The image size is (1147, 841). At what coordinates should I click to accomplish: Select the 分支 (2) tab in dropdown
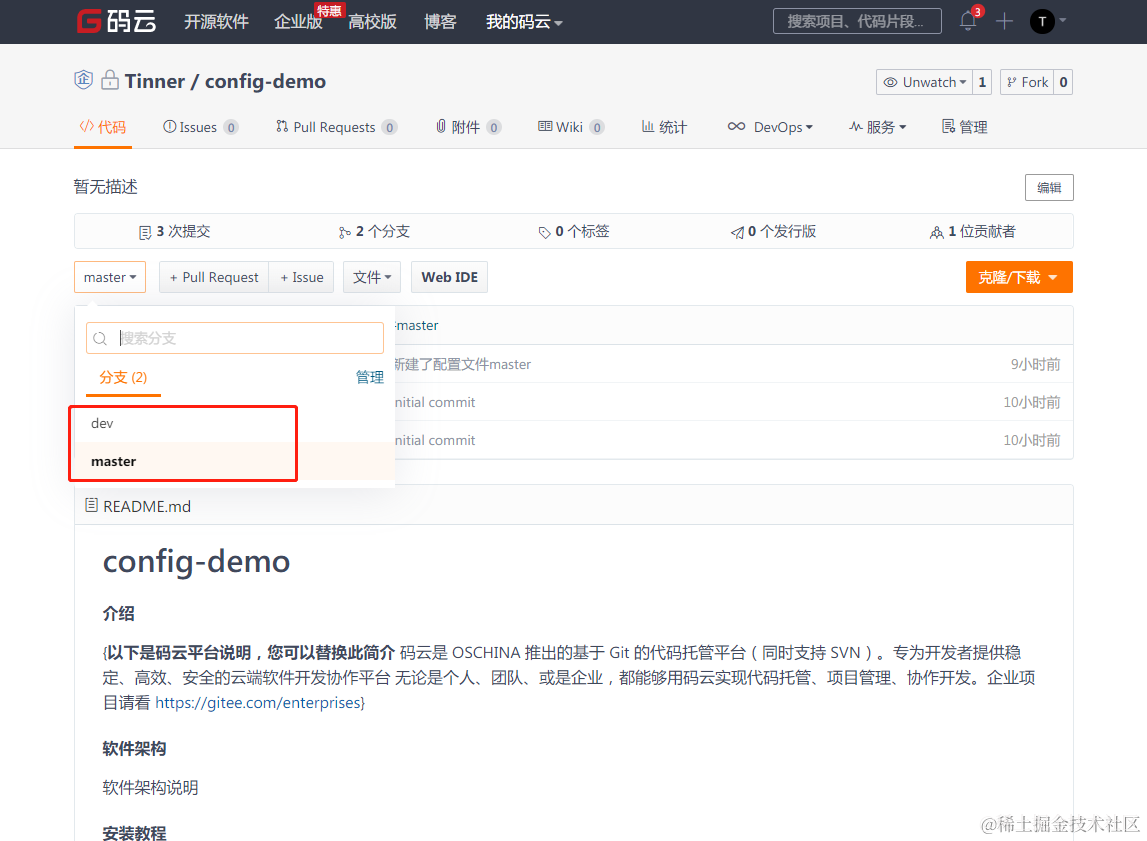123,377
